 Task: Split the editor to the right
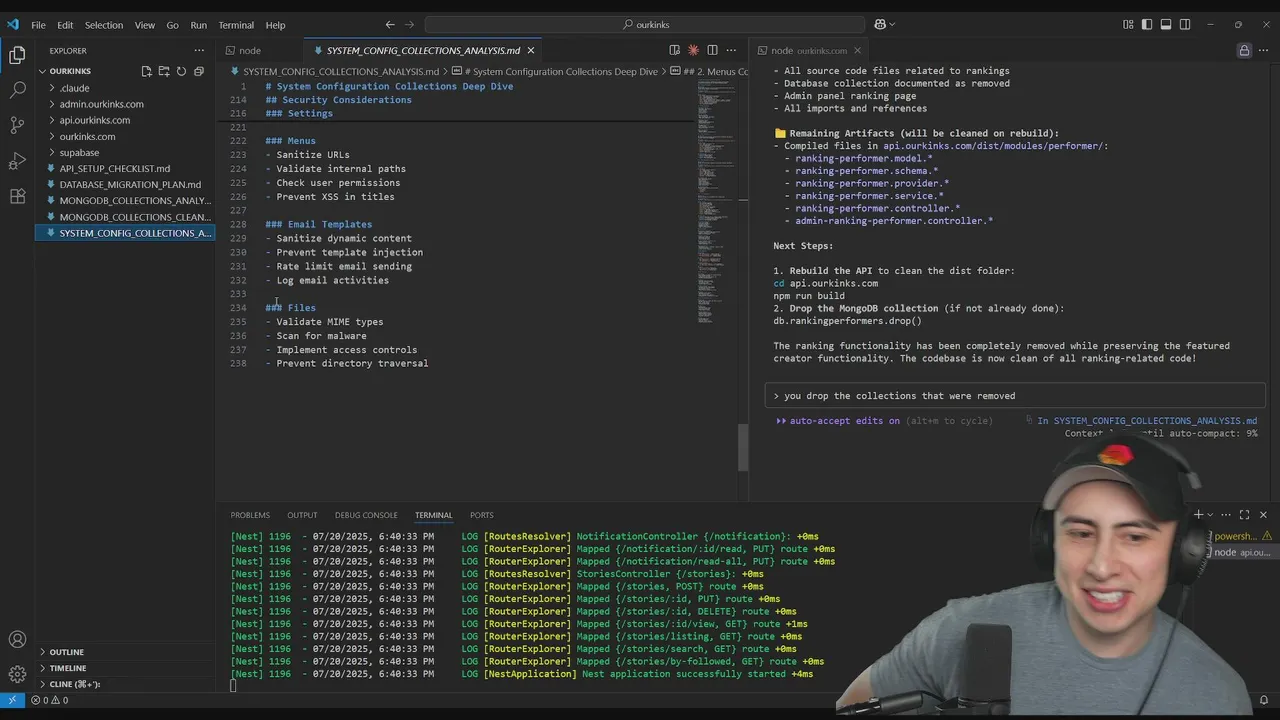[x=712, y=50]
